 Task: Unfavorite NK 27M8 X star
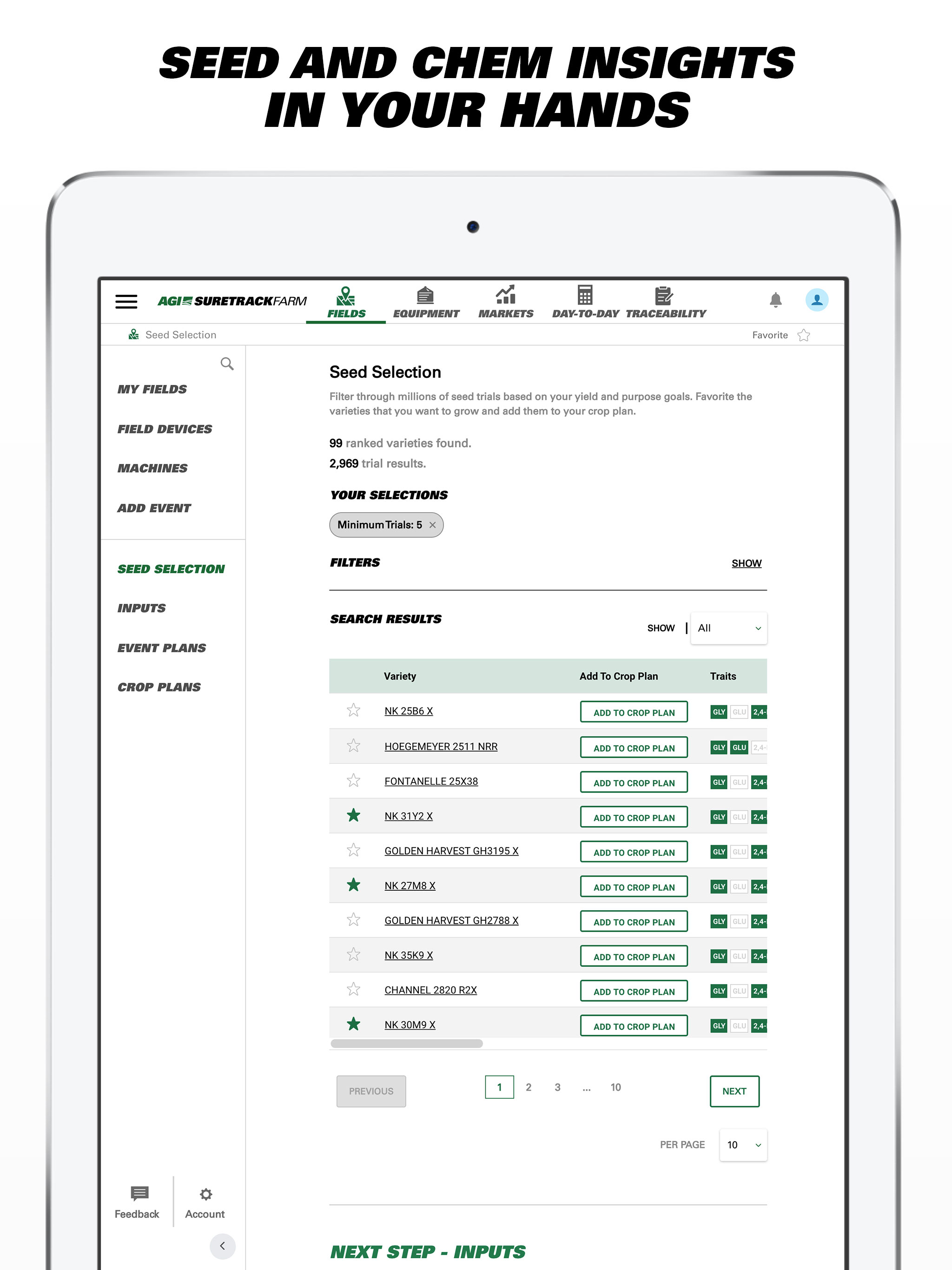click(353, 885)
